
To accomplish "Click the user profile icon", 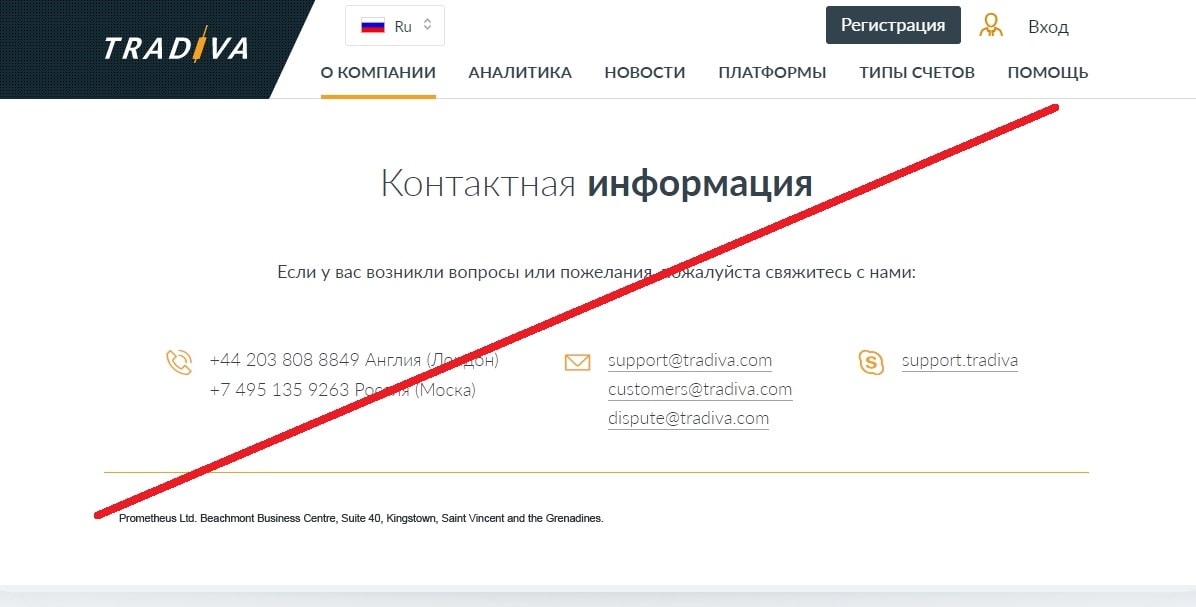I will tap(991, 26).
